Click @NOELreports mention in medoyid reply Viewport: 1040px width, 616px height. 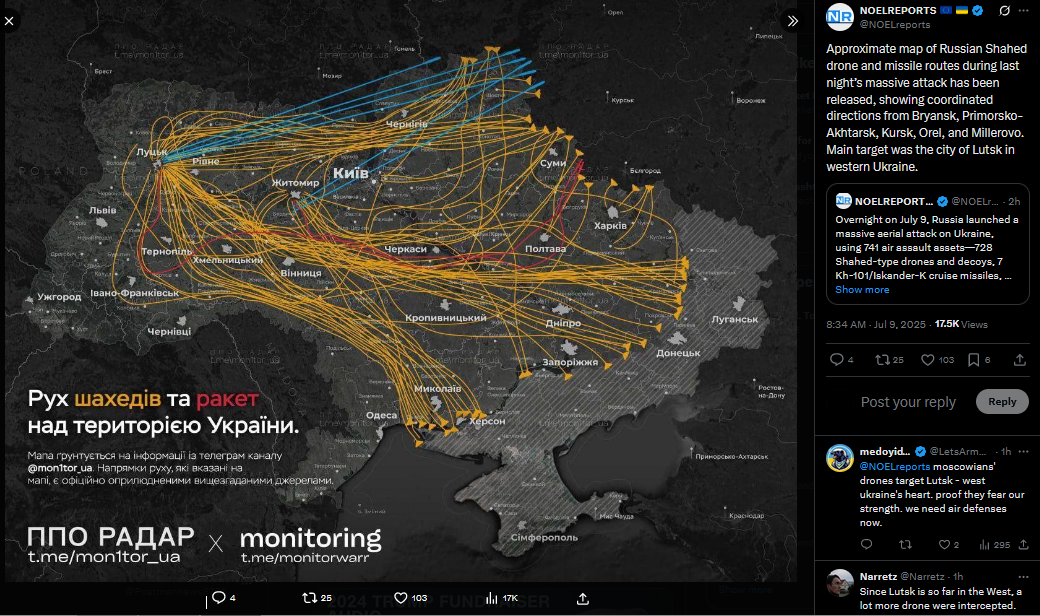pyautogui.click(x=895, y=467)
